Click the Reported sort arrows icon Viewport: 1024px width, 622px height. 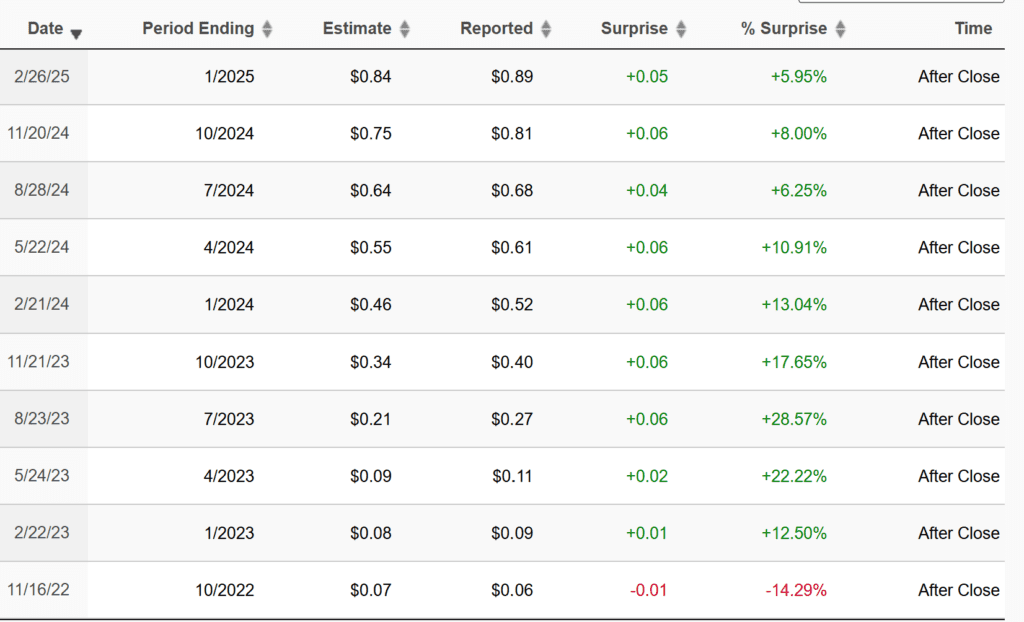point(547,29)
